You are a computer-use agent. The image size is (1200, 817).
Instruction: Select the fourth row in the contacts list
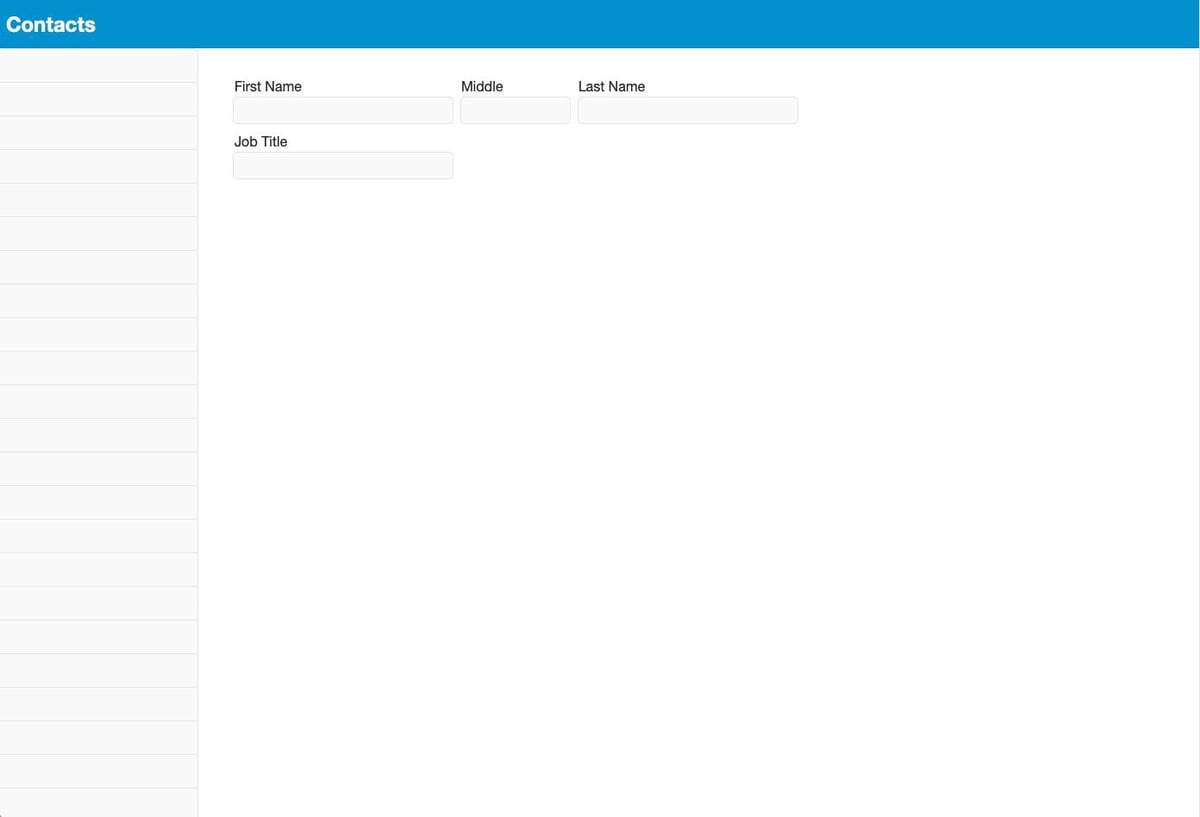click(x=98, y=166)
